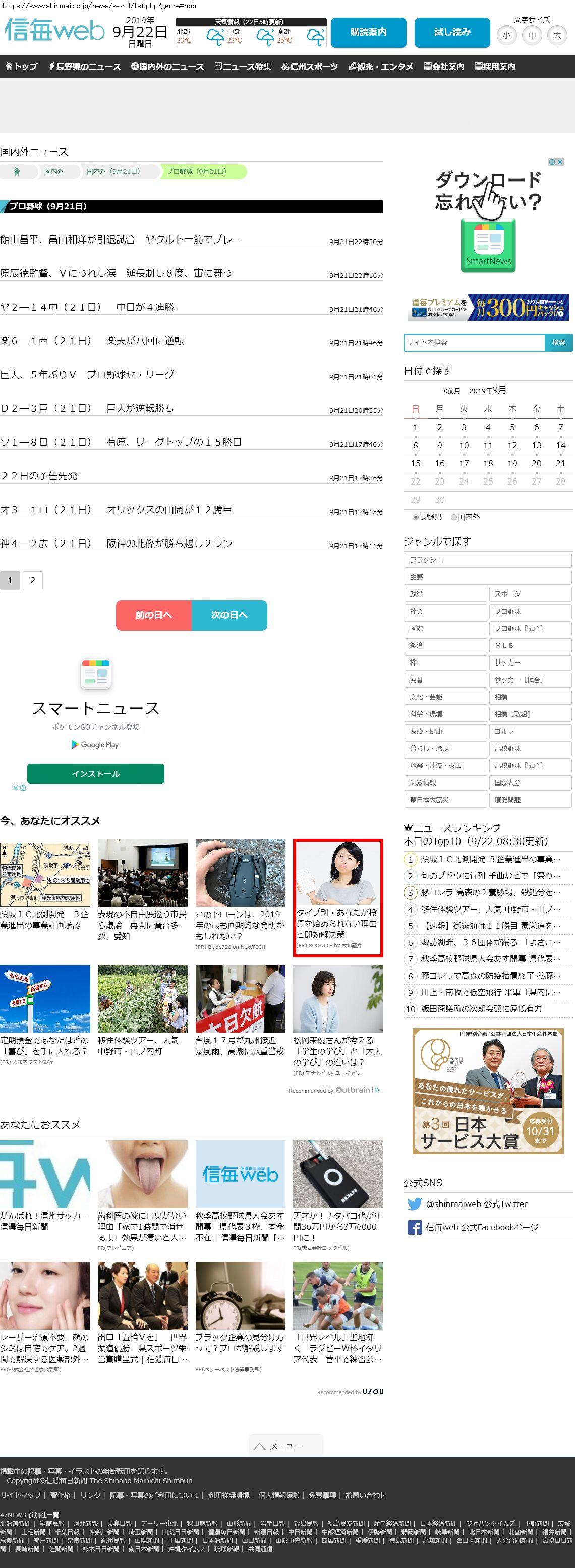Open 長野県のニュース nav menu

(85, 67)
